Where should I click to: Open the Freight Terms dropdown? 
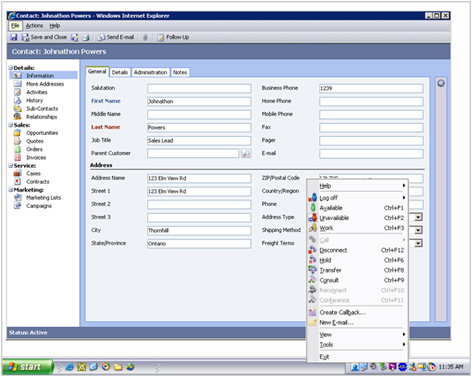click(x=418, y=243)
